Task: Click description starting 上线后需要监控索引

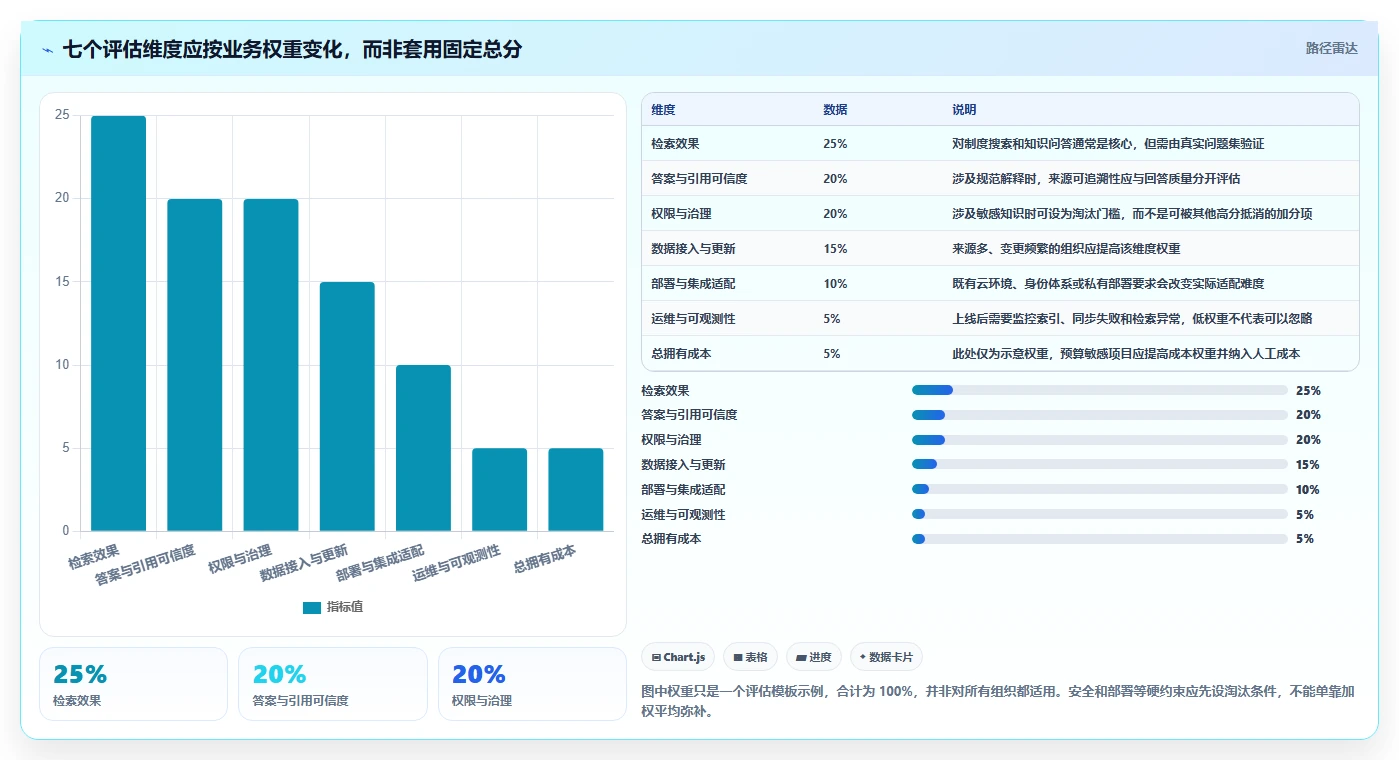Action: (x=1132, y=319)
